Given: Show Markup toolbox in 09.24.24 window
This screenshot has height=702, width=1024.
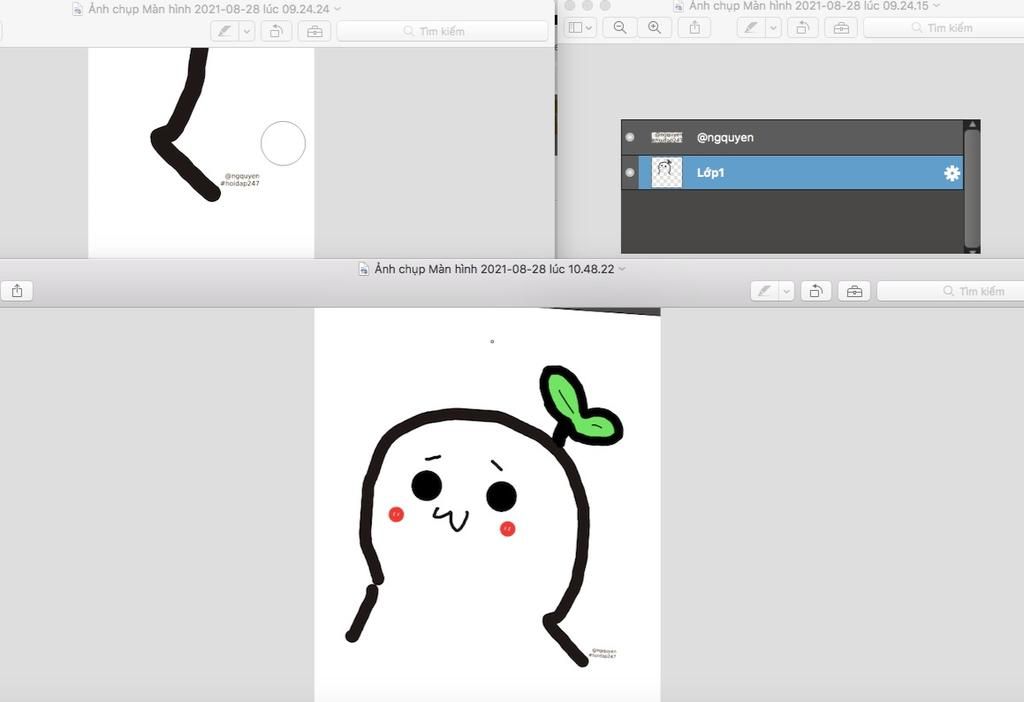Looking at the screenshot, I should click(315, 31).
